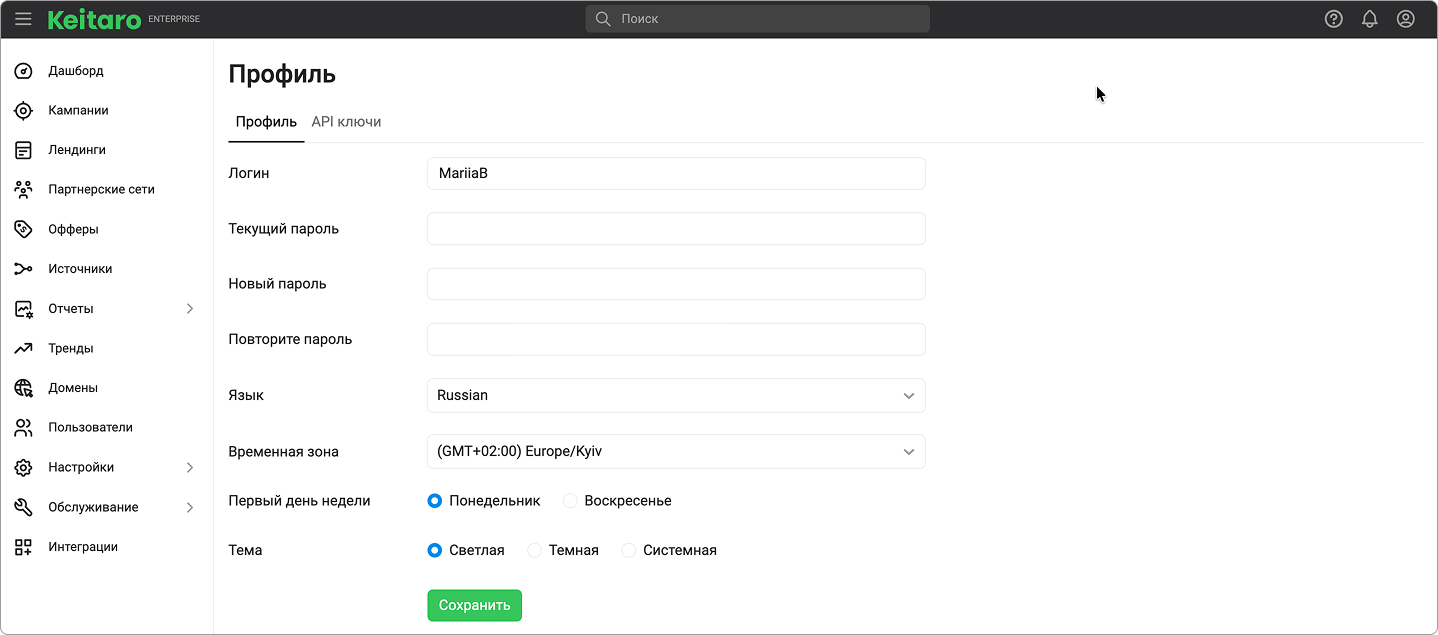Open Офферы in the sidebar
Image resolution: width=1438 pixels, height=635 pixels.
pos(73,229)
